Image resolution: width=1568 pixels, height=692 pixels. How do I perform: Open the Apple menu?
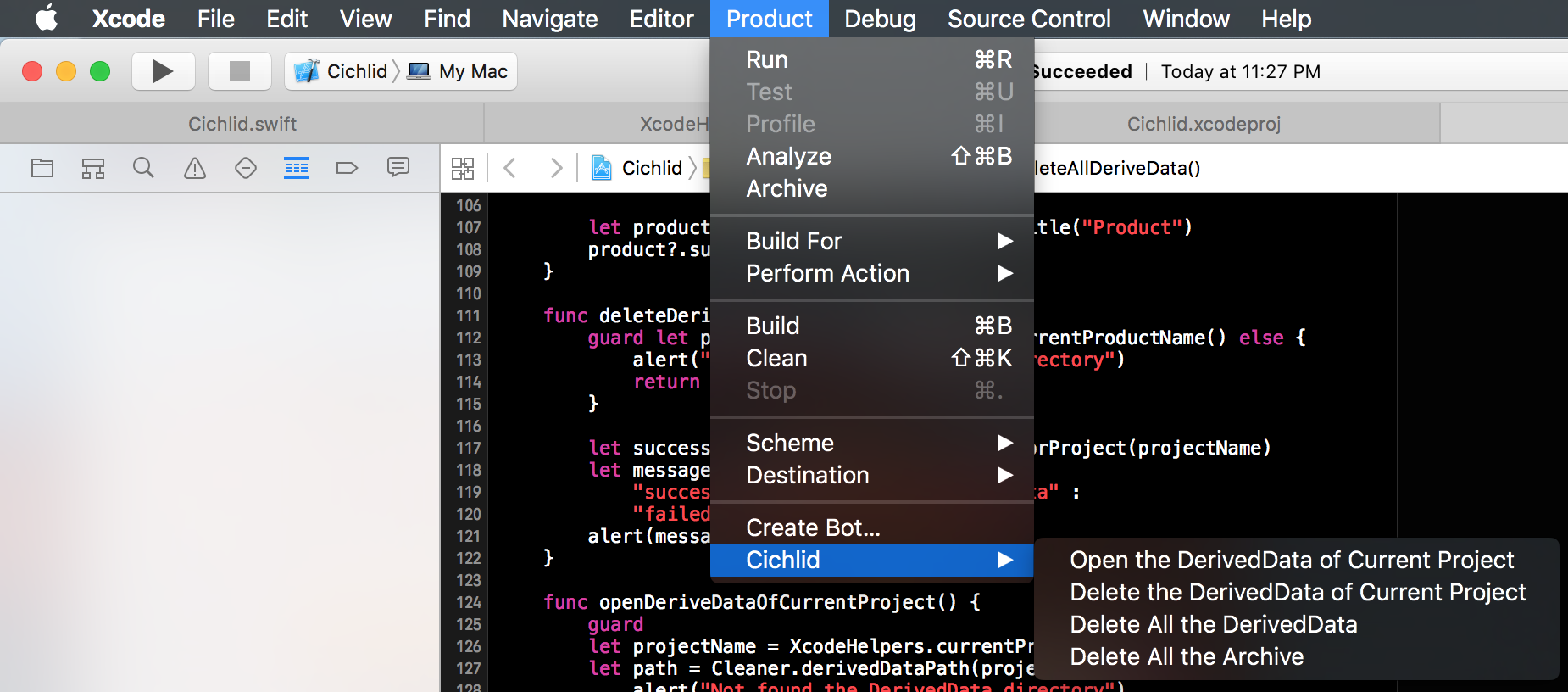pyautogui.click(x=47, y=18)
